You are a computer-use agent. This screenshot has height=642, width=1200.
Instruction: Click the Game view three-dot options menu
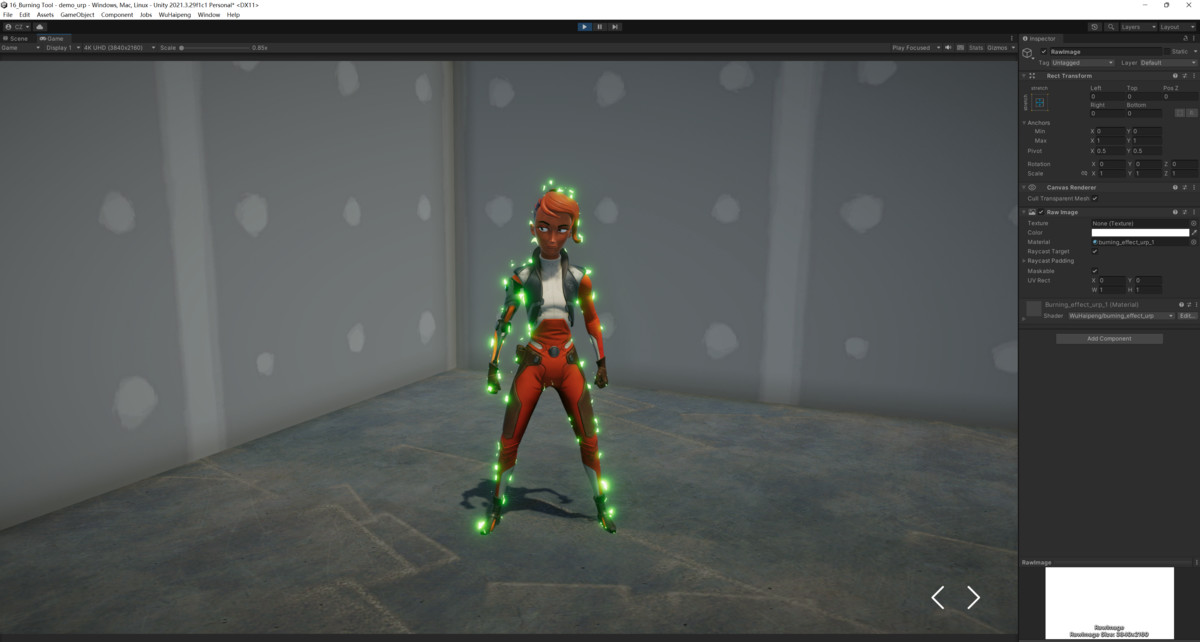tap(1013, 38)
